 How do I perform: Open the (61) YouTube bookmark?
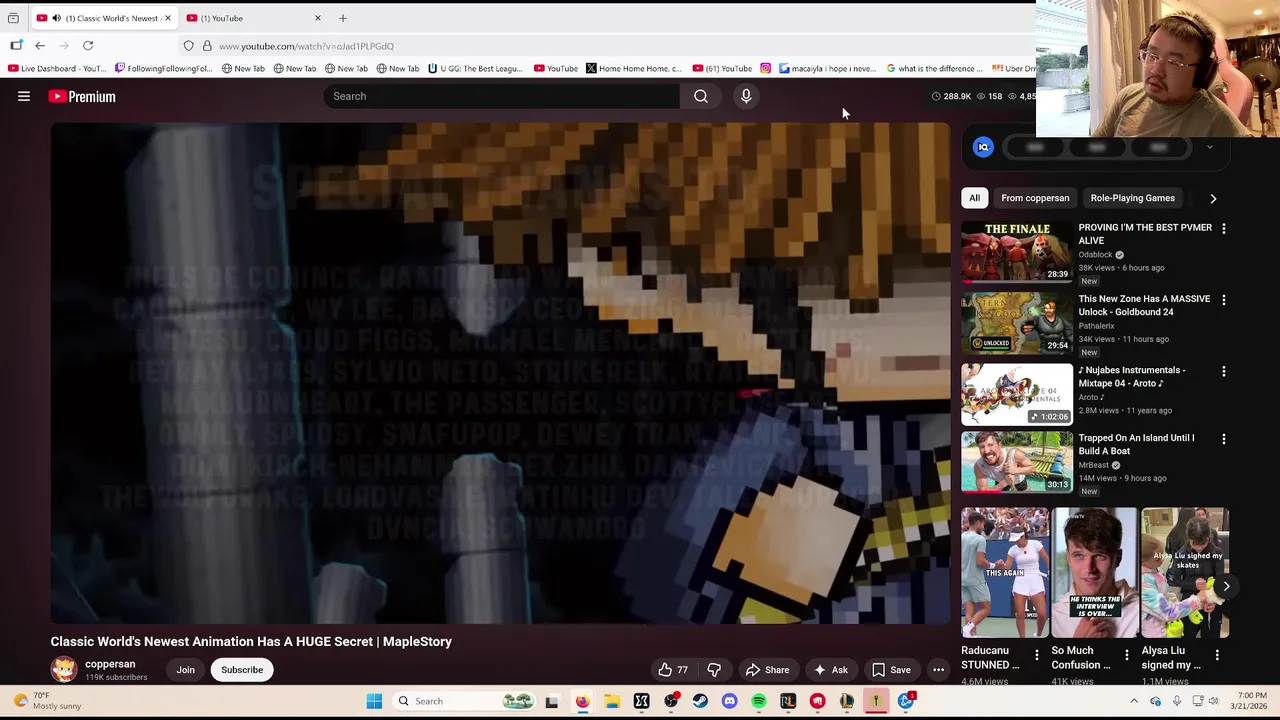pos(722,68)
